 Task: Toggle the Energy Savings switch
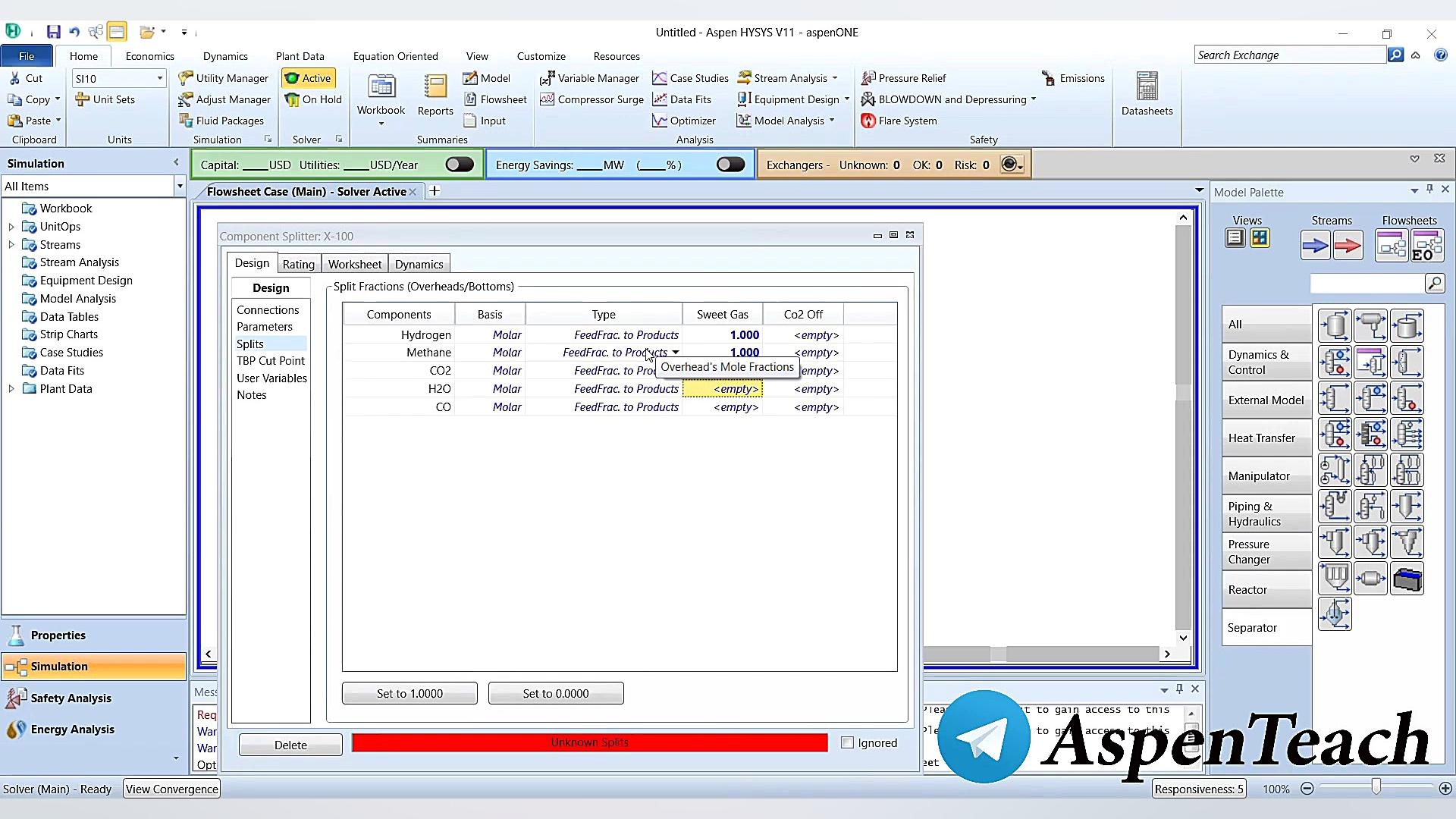pyautogui.click(x=730, y=165)
